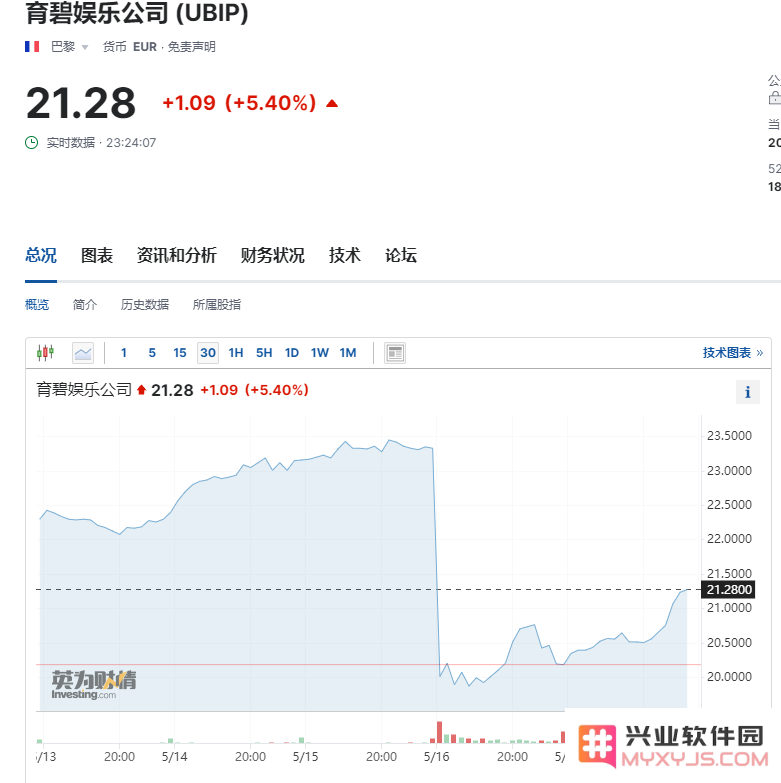Open the 总况 tab
781x783 pixels.
41,255
